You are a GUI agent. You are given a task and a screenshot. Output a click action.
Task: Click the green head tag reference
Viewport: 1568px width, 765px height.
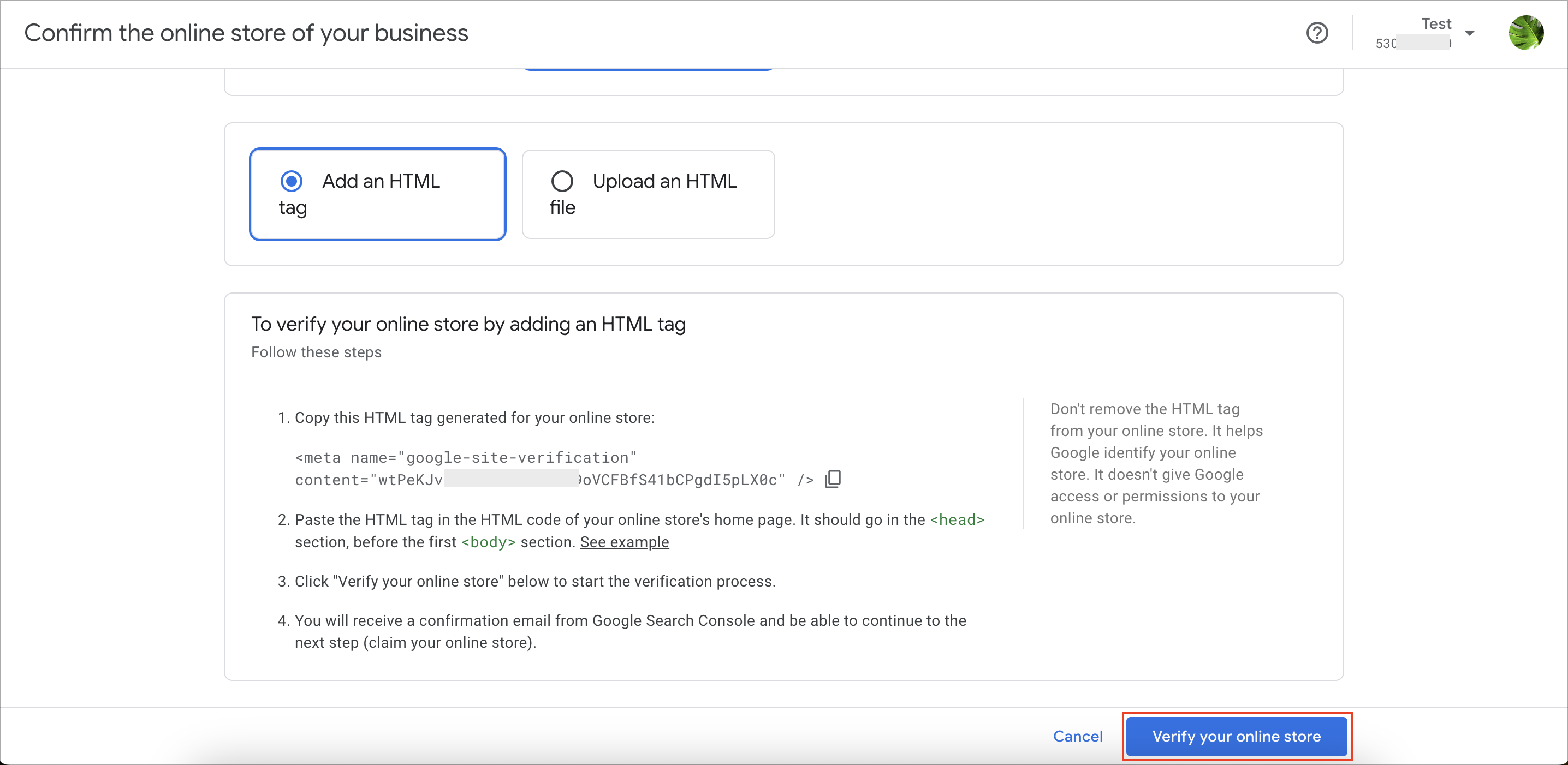click(957, 519)
